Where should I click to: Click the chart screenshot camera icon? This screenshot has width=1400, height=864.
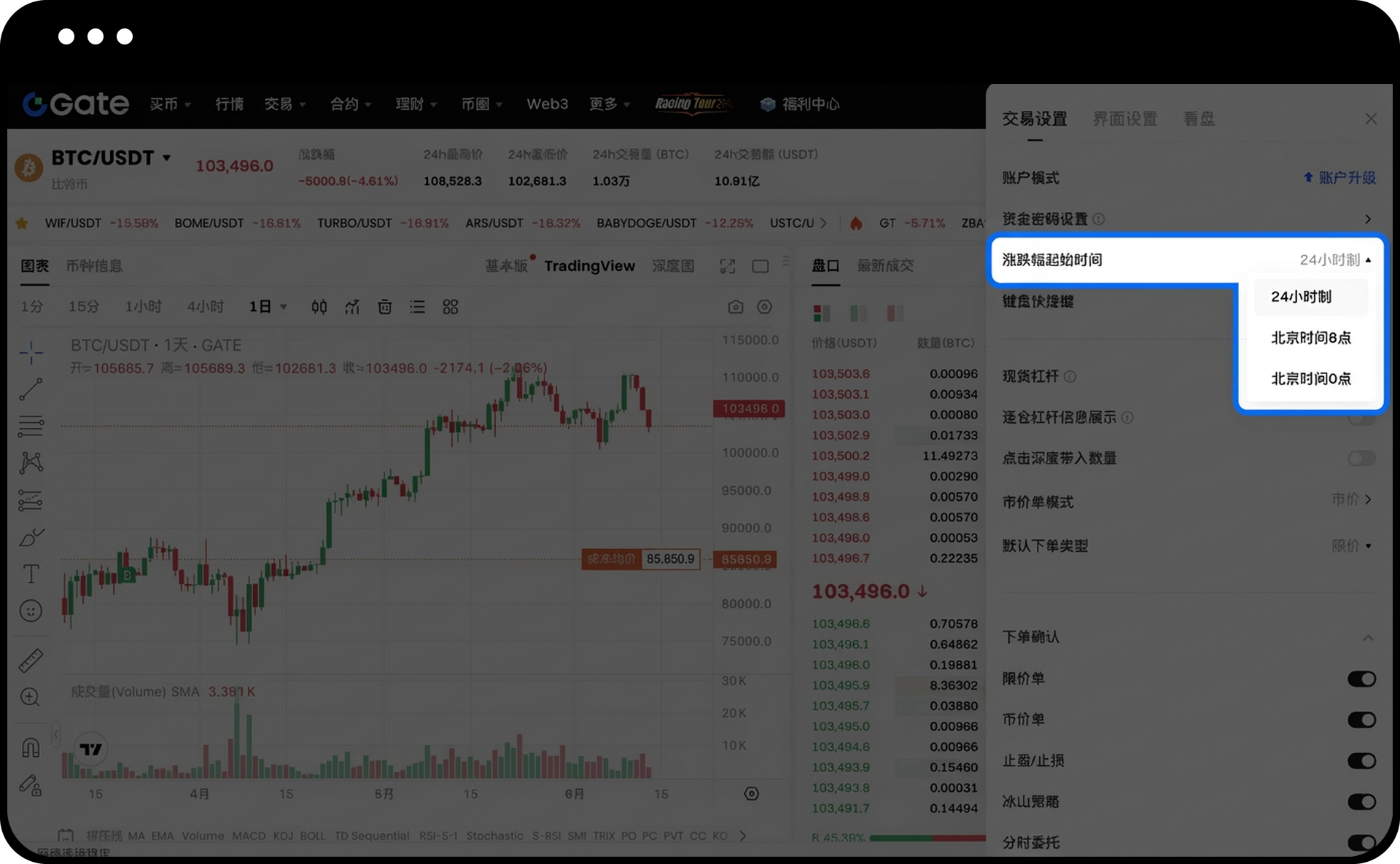coord(735,307)
